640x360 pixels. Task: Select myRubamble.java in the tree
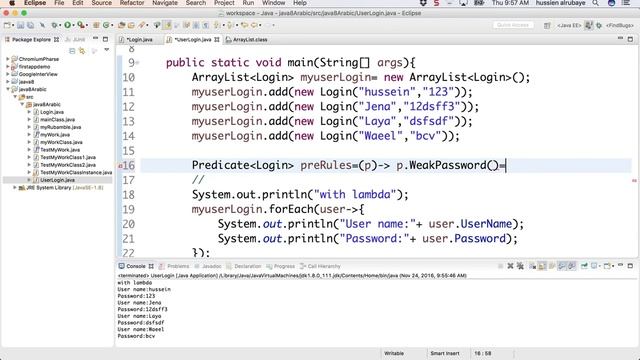60,127
